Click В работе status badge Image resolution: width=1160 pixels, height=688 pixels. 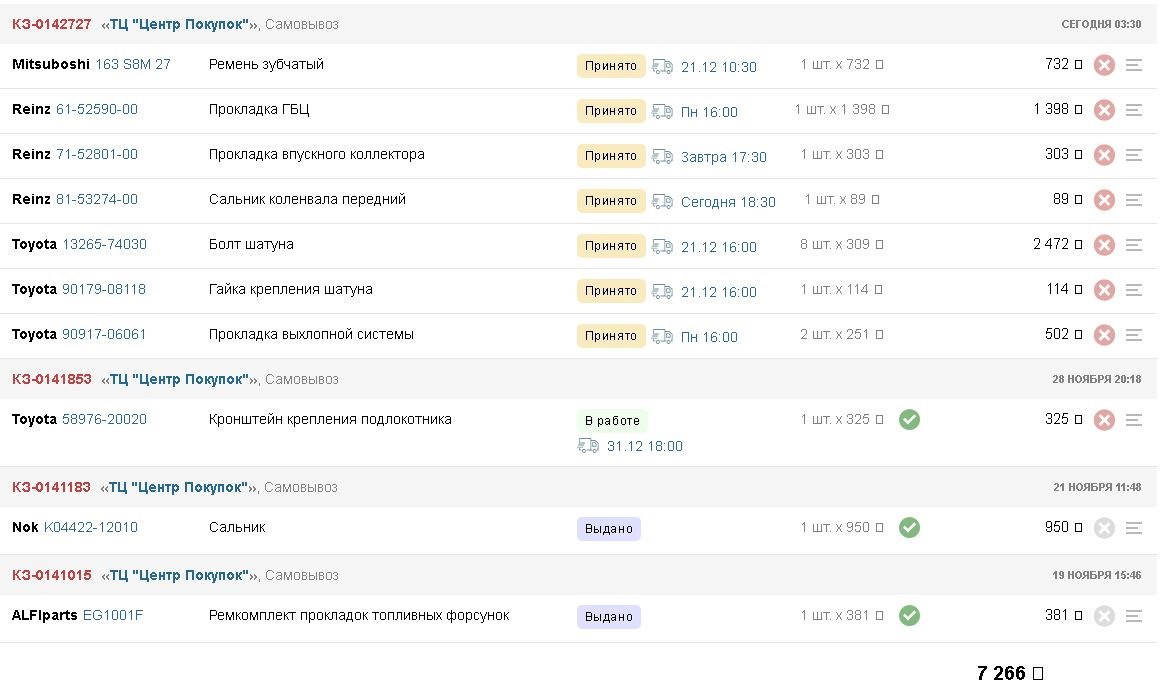tap(612, 421)
